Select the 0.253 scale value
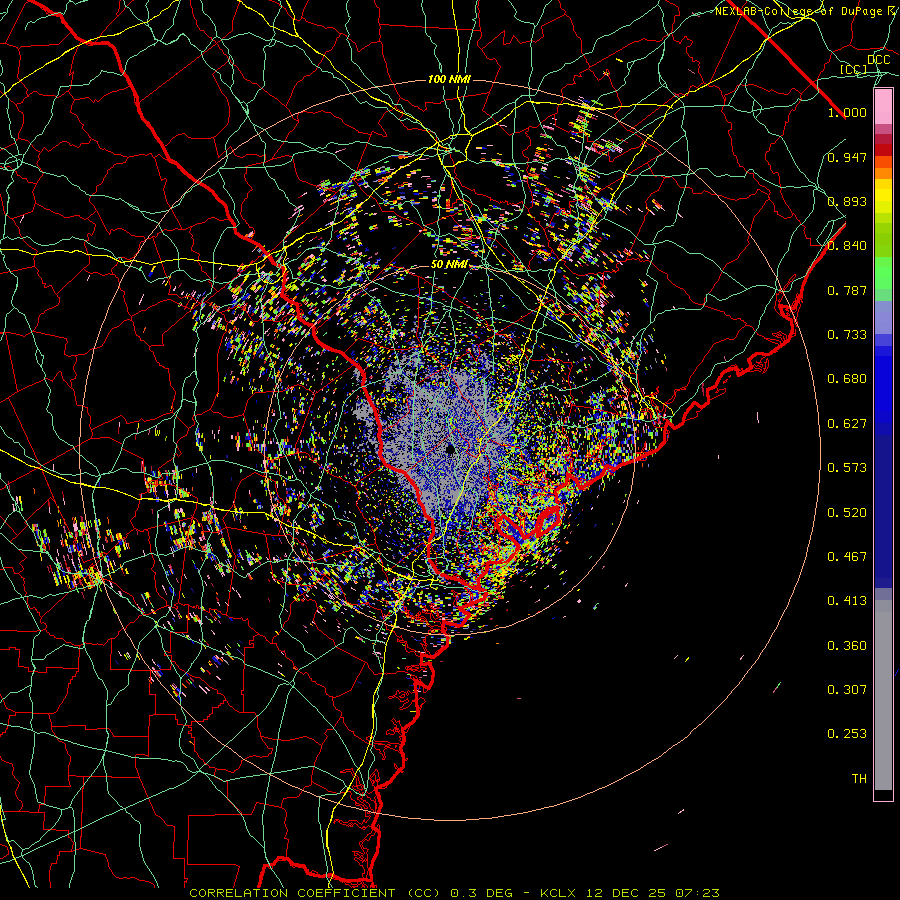This screenshot has height=900, width=900. (847, 734)
